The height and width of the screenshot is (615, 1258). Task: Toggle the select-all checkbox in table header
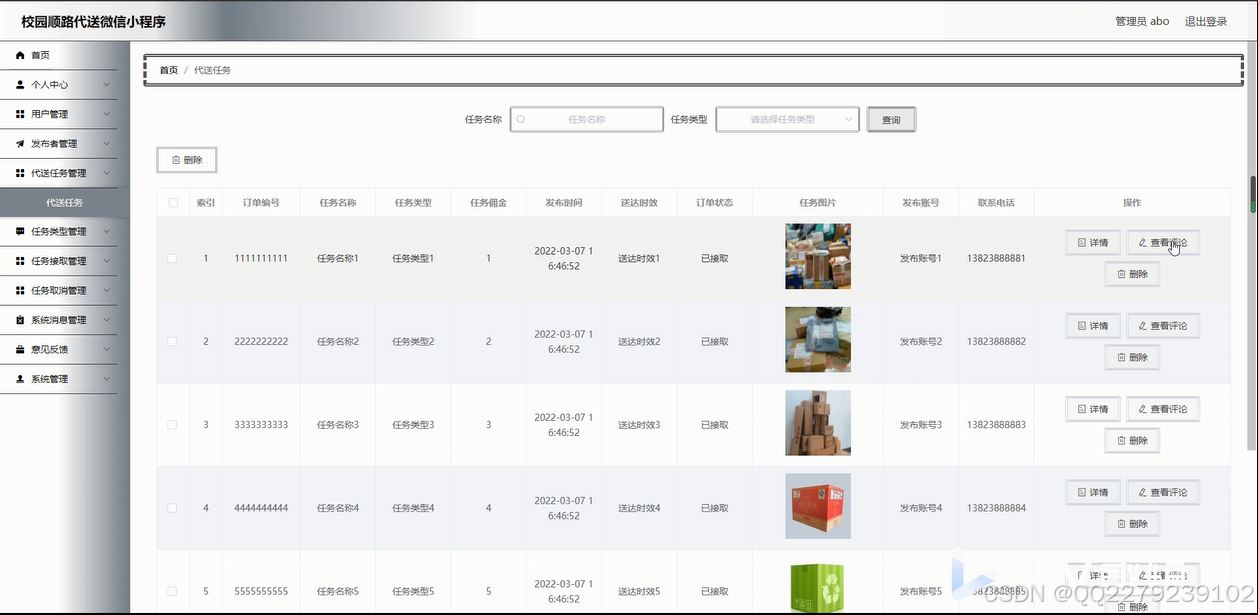172,201
